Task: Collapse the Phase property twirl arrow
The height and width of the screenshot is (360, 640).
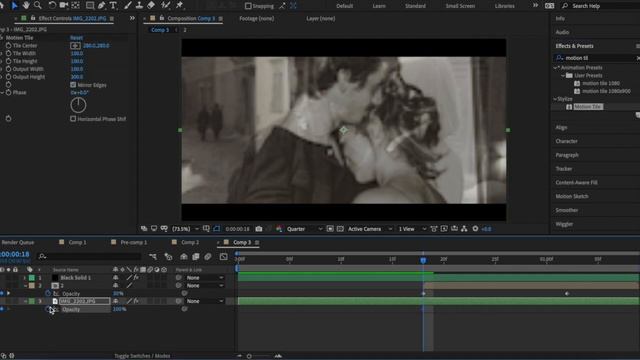Action: [2, 93]
